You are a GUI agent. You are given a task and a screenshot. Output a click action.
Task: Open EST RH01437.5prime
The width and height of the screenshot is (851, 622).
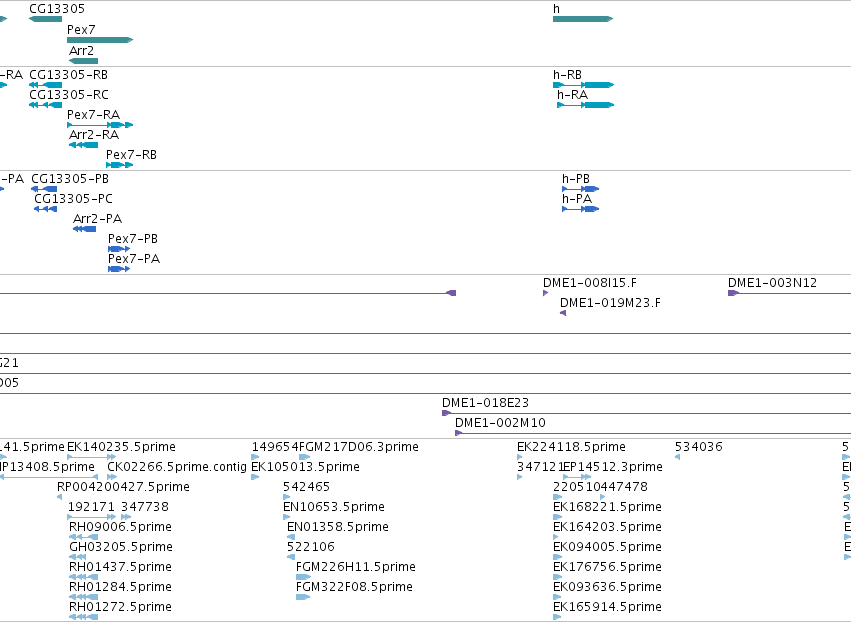click(84, 577)
